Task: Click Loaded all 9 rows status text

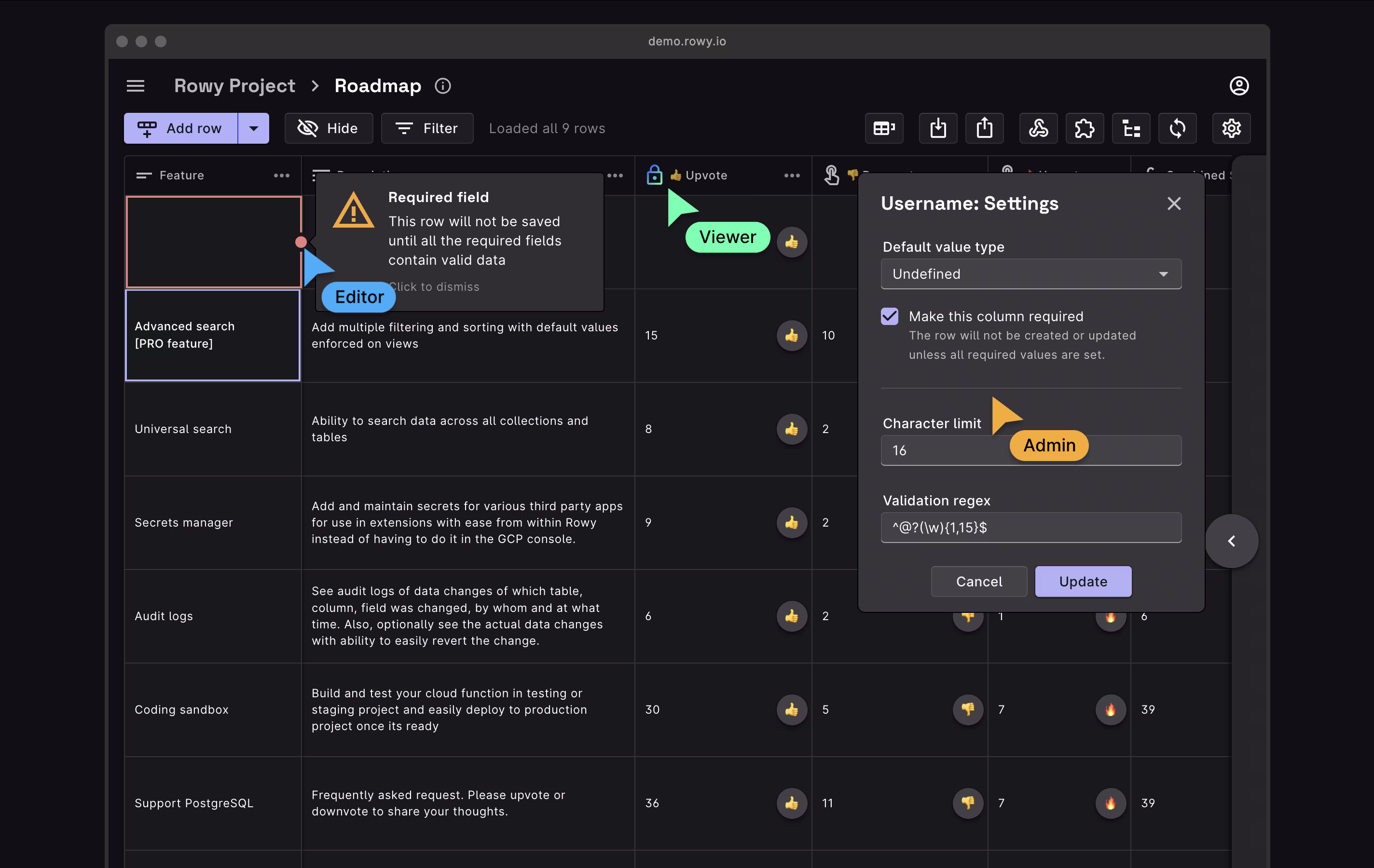Action: (547, 128)
